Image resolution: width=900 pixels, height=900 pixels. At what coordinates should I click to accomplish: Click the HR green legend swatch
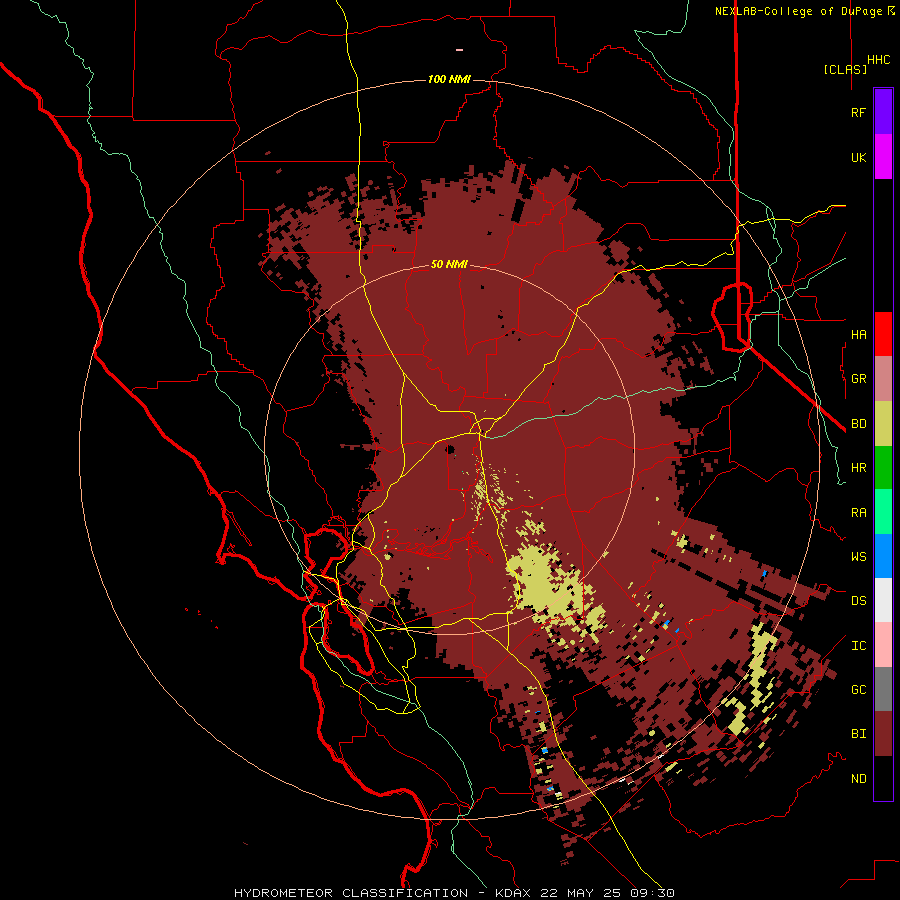(883, 467)
